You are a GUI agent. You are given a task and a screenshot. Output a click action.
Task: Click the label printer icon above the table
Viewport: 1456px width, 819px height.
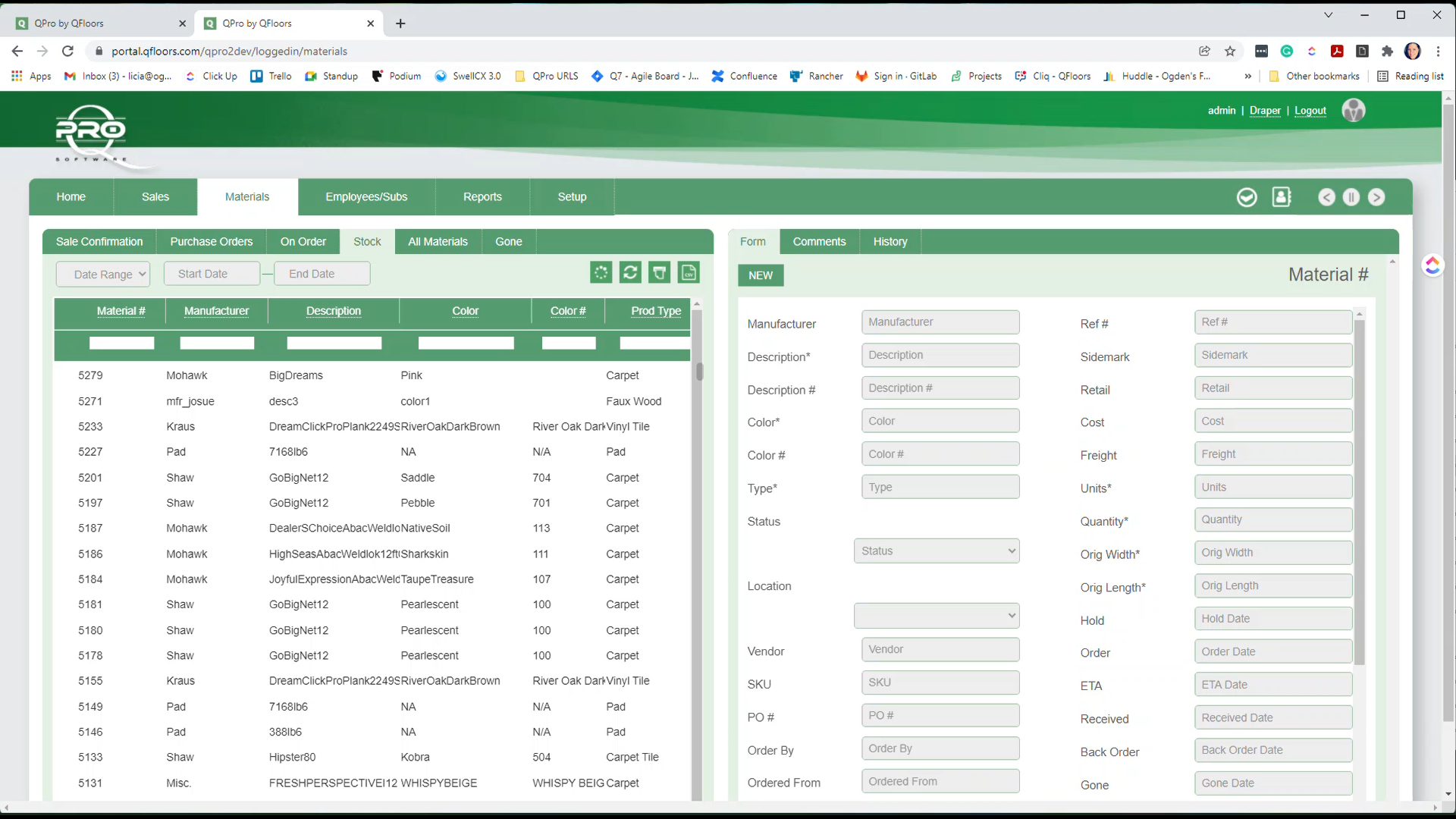660,273
